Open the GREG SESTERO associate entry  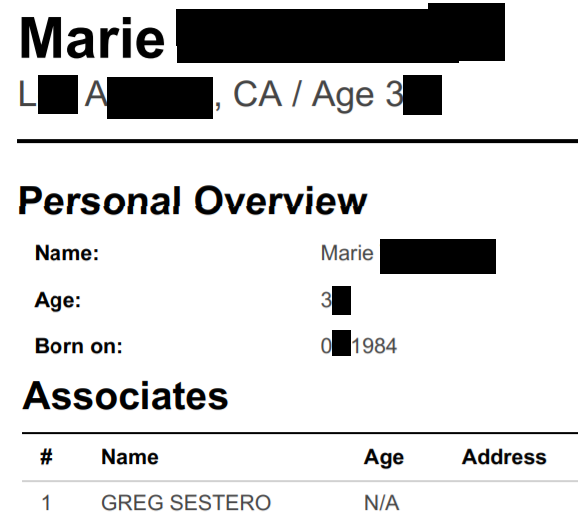186,503
